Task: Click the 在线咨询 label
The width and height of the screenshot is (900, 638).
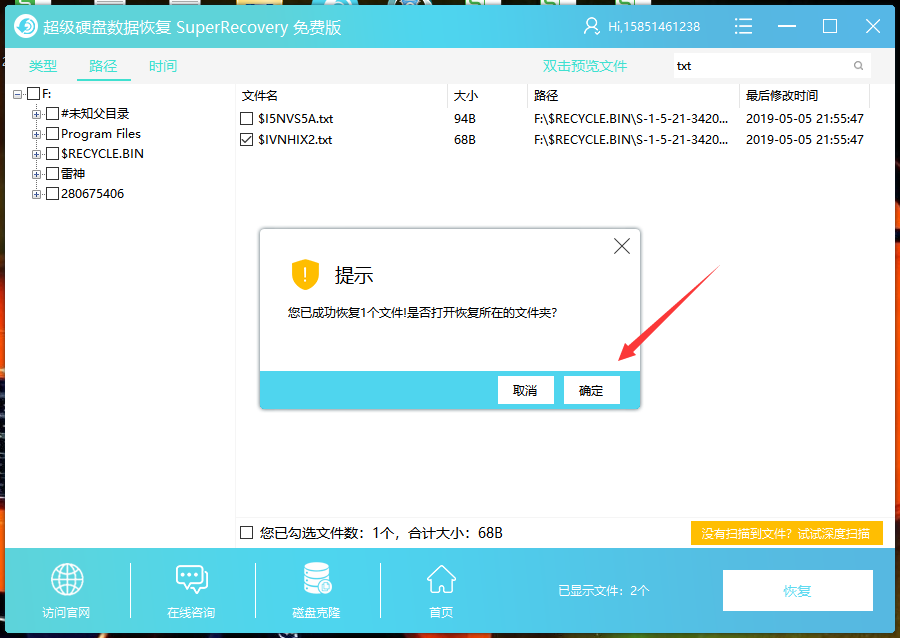Action: click(x=191, y=613)
